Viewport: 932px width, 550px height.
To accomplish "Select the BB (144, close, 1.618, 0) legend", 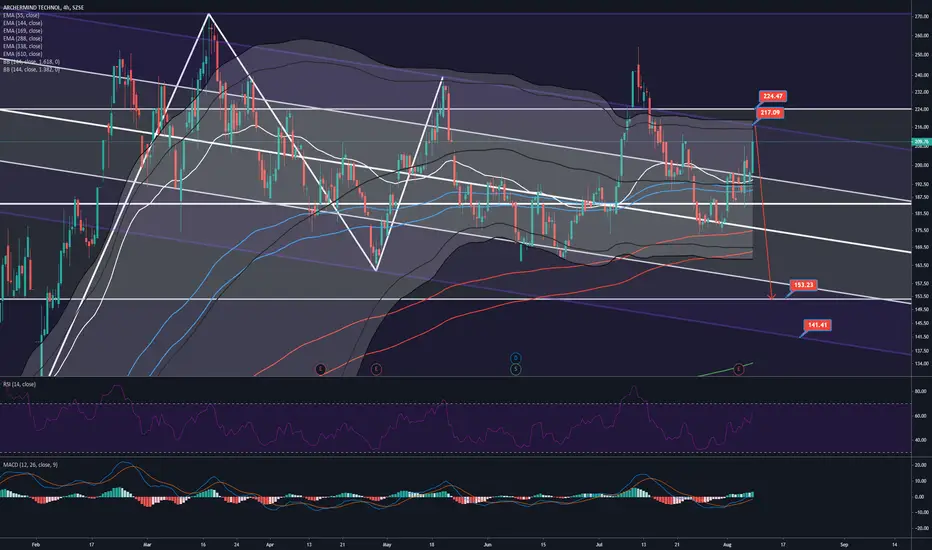I will coord(31,62).
